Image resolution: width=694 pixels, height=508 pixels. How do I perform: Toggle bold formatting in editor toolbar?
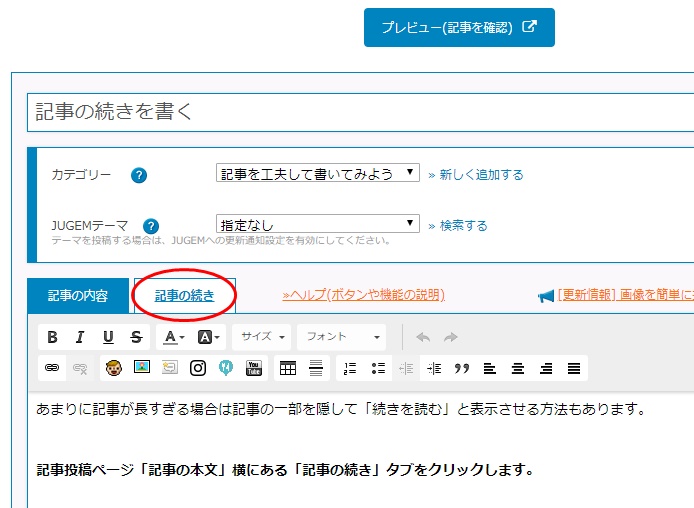pos(53,337)
